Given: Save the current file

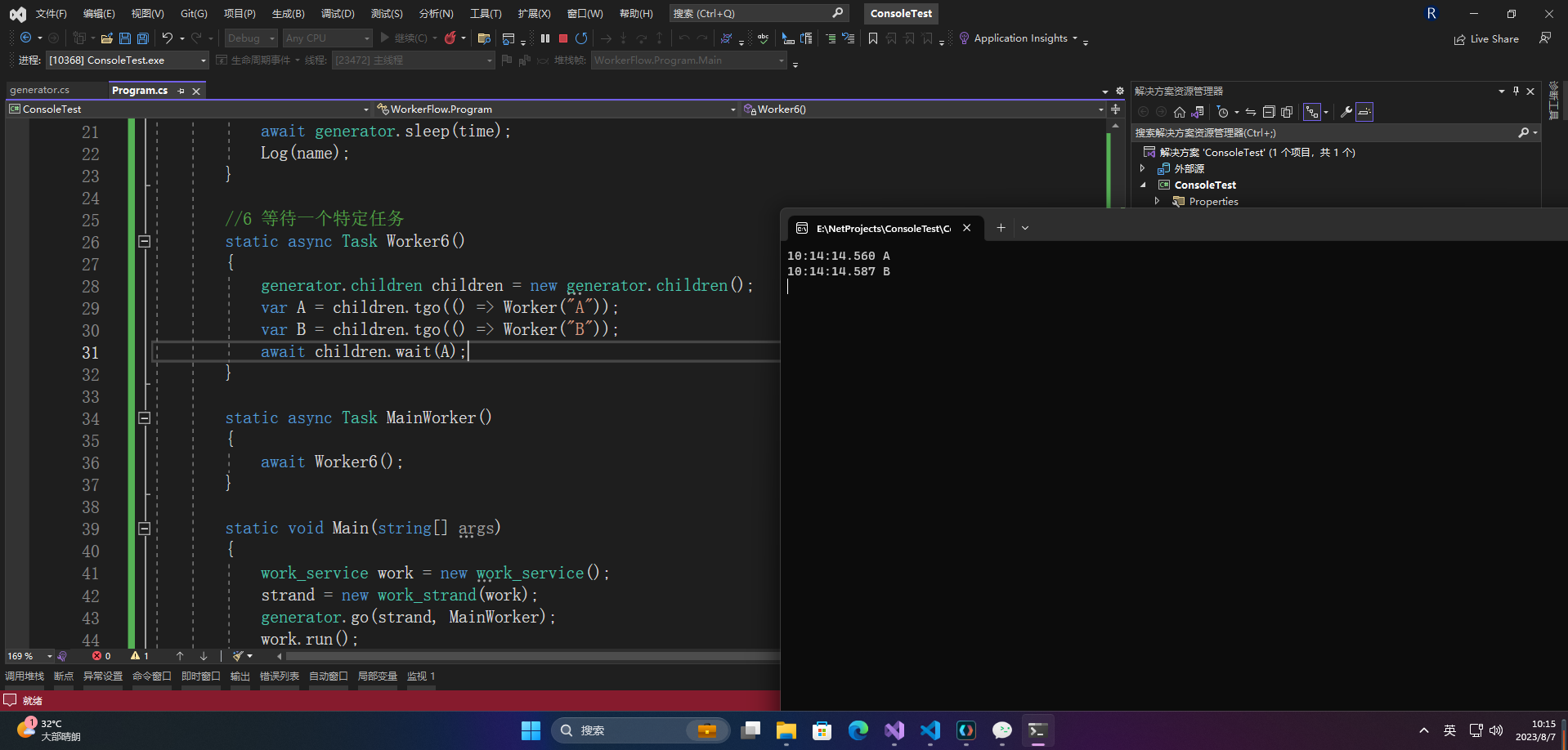Looking at the screenshot, I should [x=125, y=38].
